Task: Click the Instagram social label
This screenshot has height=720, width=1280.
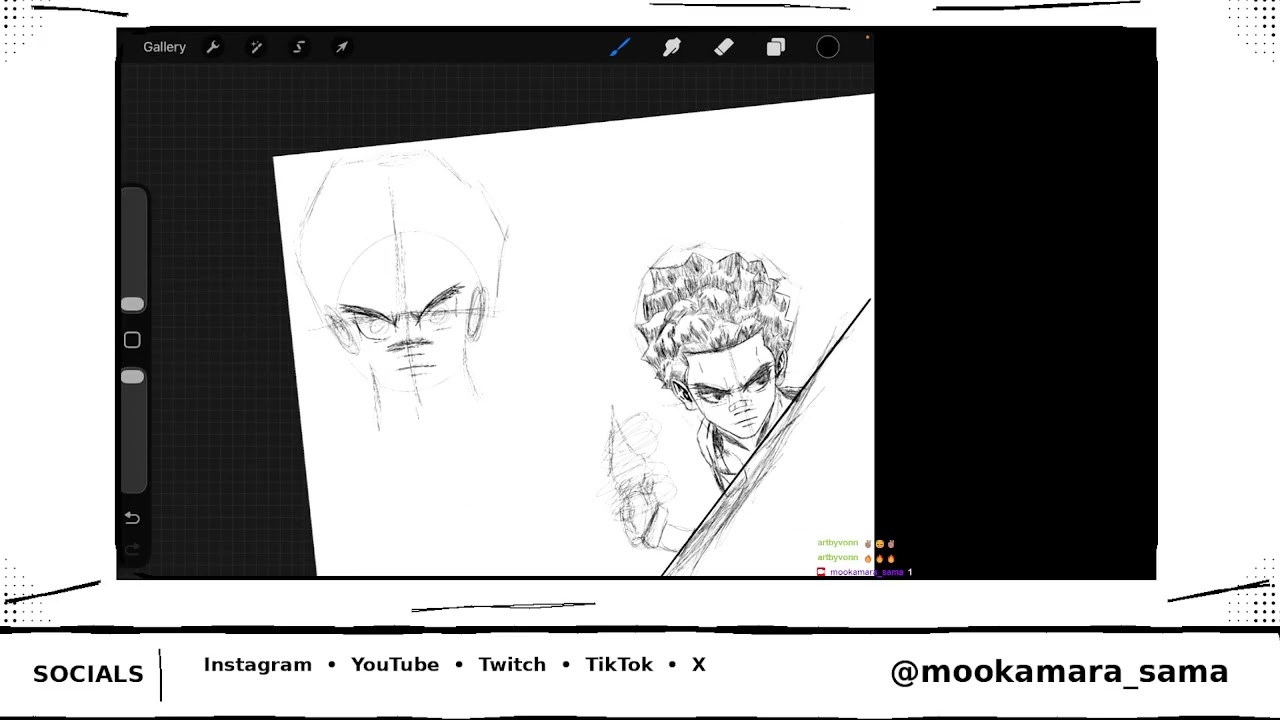Action: coord(258,665)
